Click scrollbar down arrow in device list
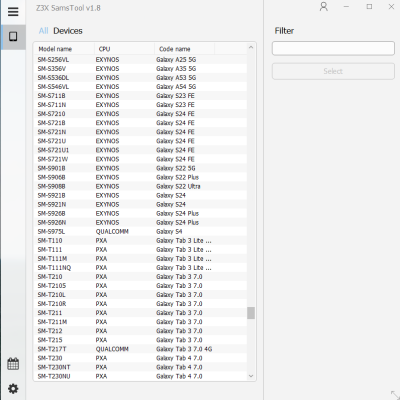Screen dimensions: 400x400 coord(251,376)
